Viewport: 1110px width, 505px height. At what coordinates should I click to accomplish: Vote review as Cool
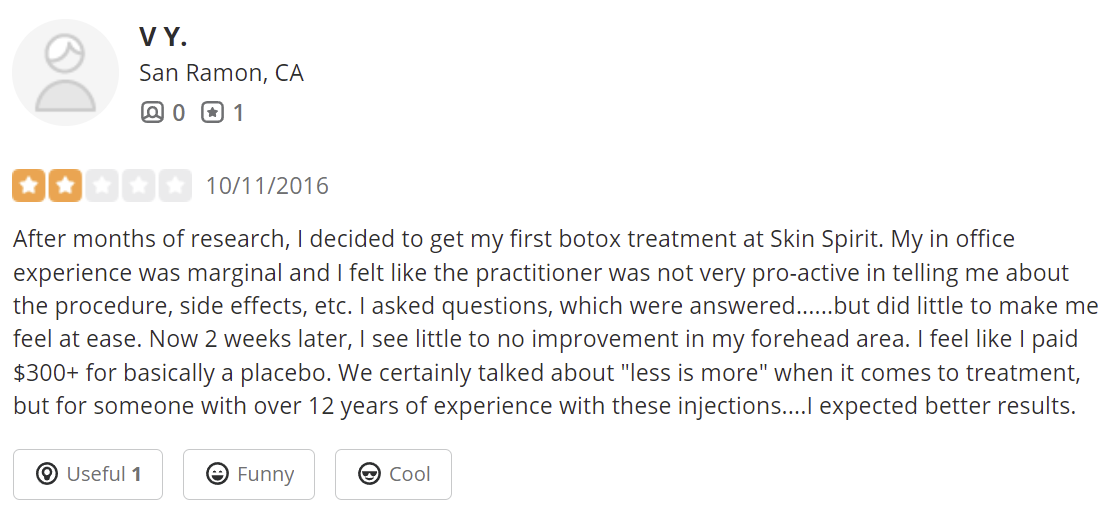[x=393, y=474]
